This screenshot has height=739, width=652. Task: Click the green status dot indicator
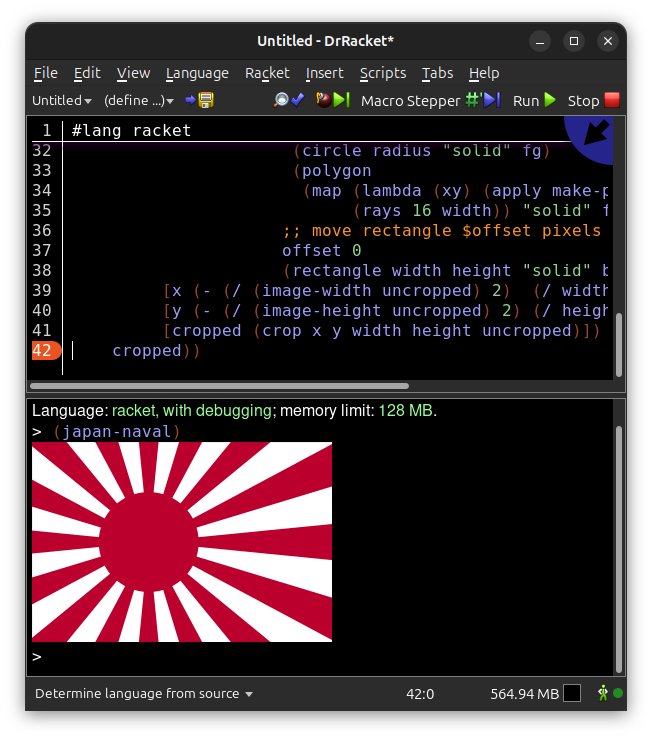(618, 693)
